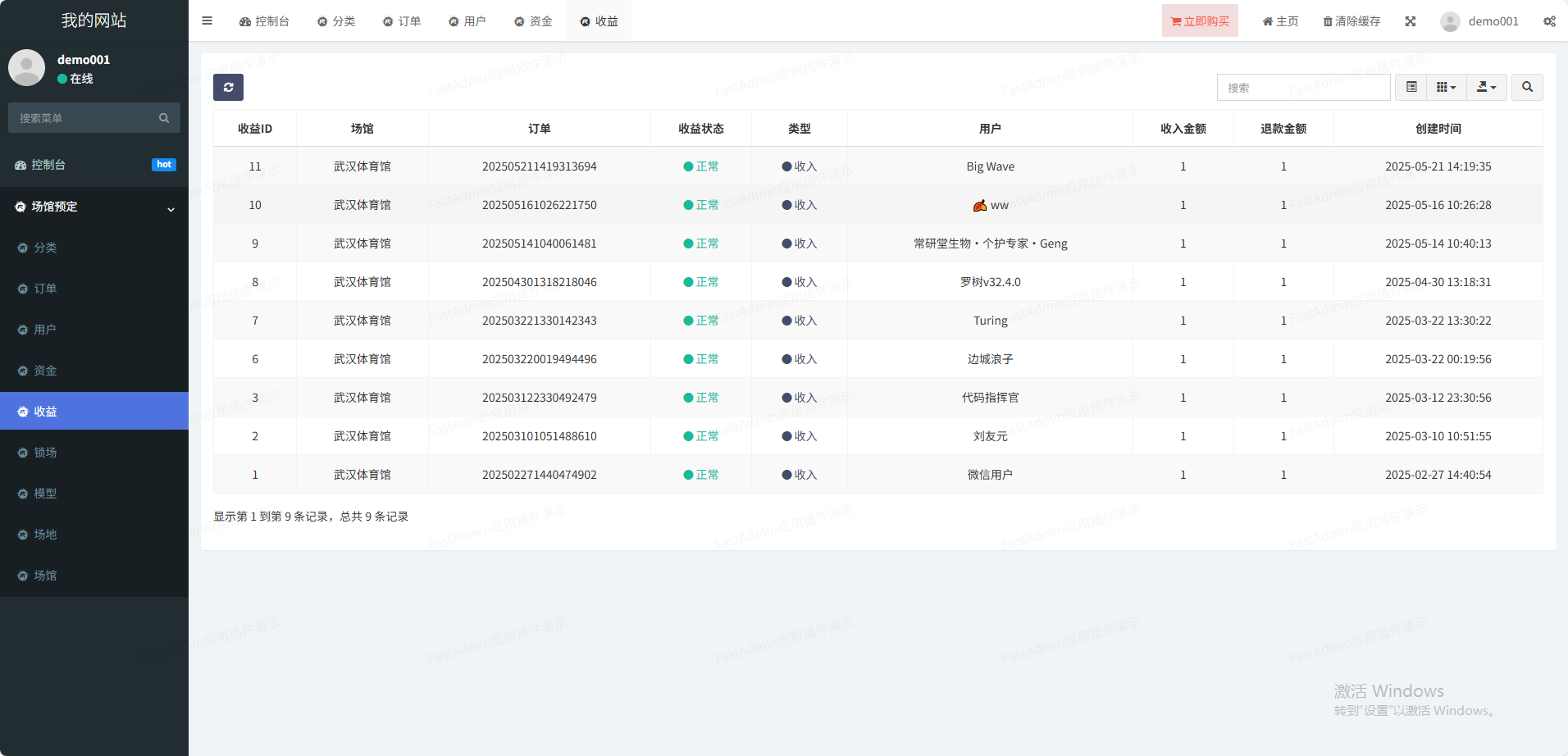Go to 主页 link
Image resolution: width=1568 pixels, height=756 pixels.
(x=1280, y=21)
